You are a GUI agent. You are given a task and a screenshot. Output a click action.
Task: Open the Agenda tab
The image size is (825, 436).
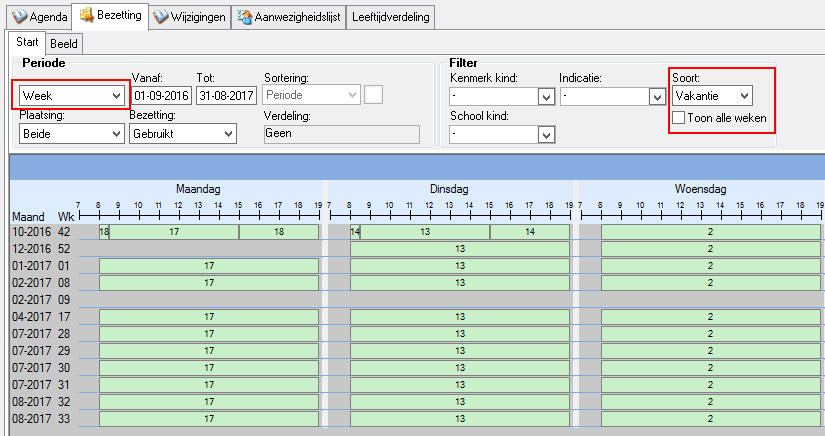[37, 17]
